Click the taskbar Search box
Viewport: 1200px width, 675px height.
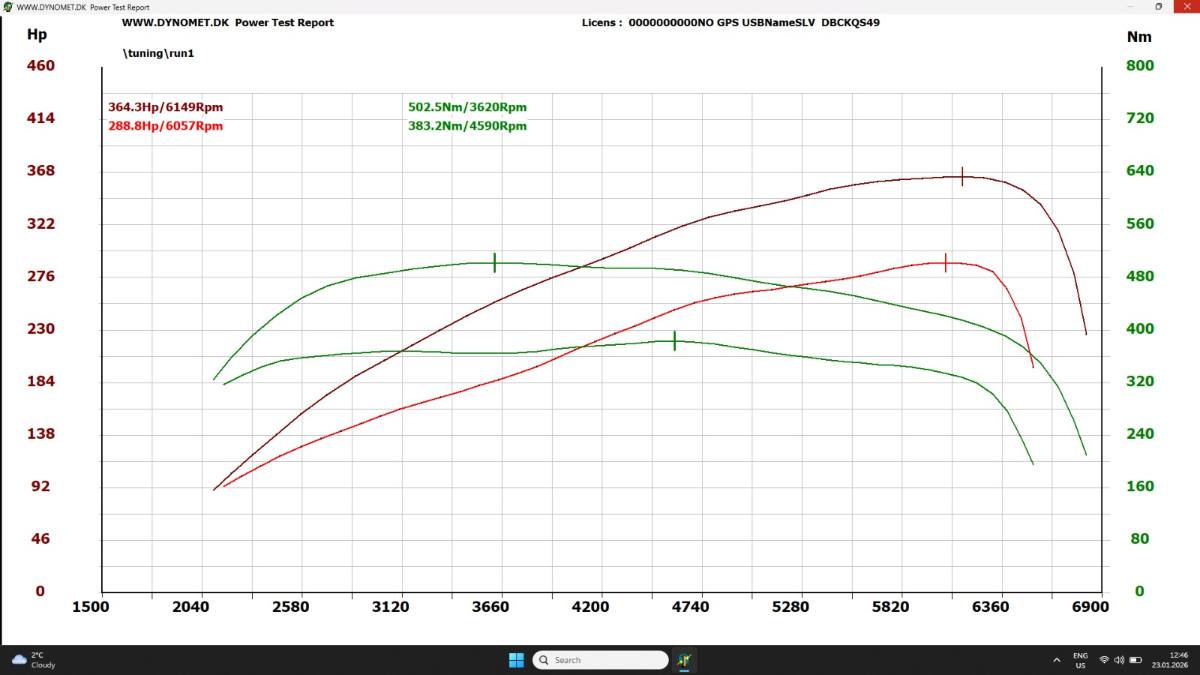pos(600,660)
